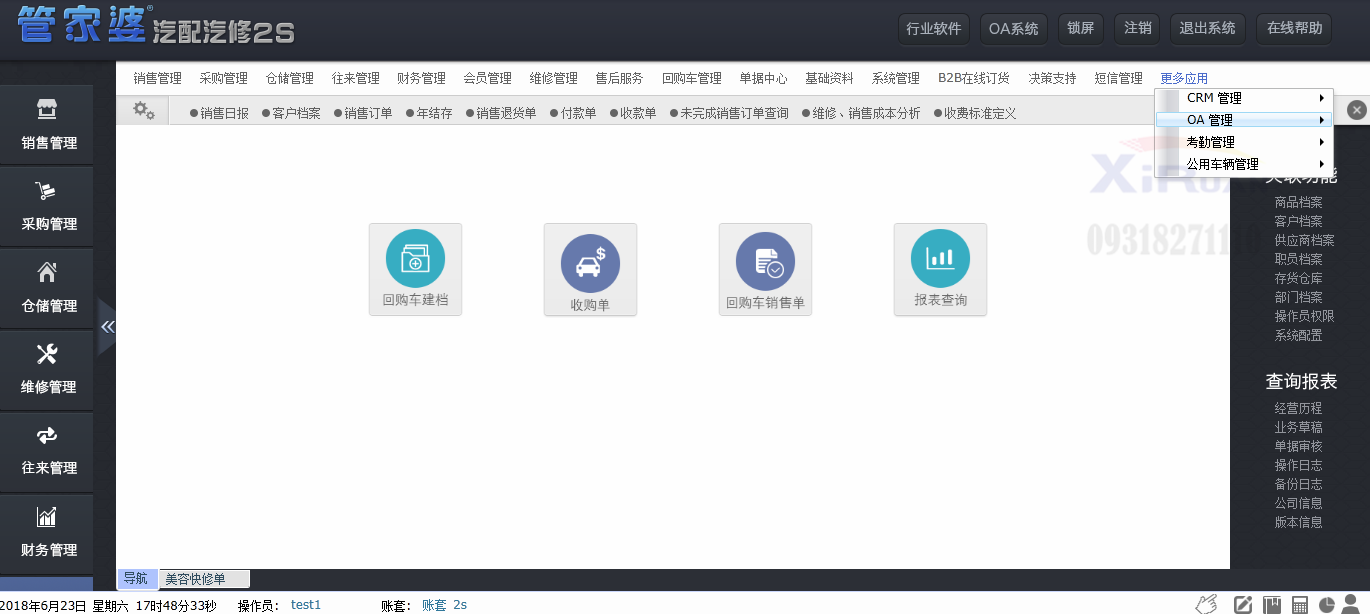Open the 报表查询 chart icon

(940, 268)
